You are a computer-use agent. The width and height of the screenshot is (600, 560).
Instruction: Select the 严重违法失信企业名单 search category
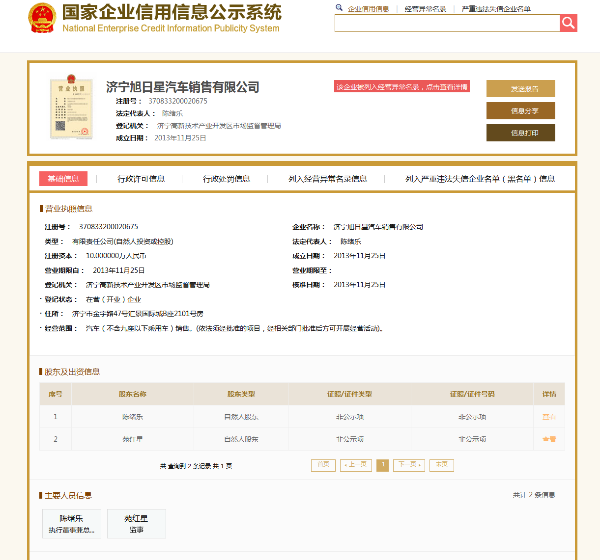(x=496, y=9)
